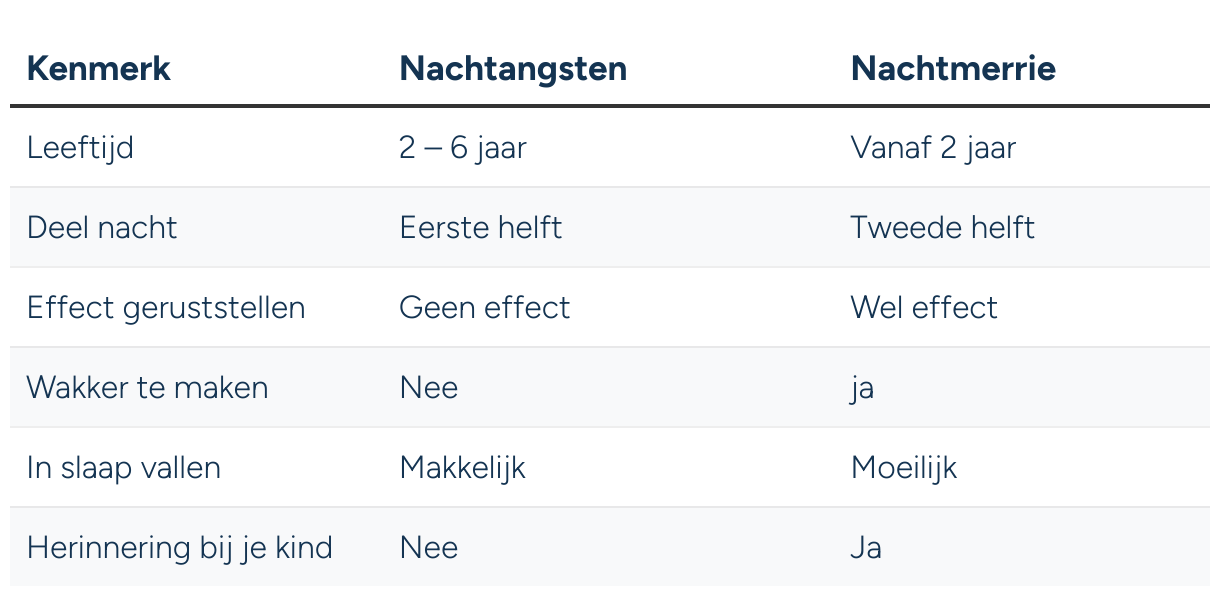The image size is (1220, 596).
Task: Select the Deel nacht row label
Action: (x=102, y=228)
